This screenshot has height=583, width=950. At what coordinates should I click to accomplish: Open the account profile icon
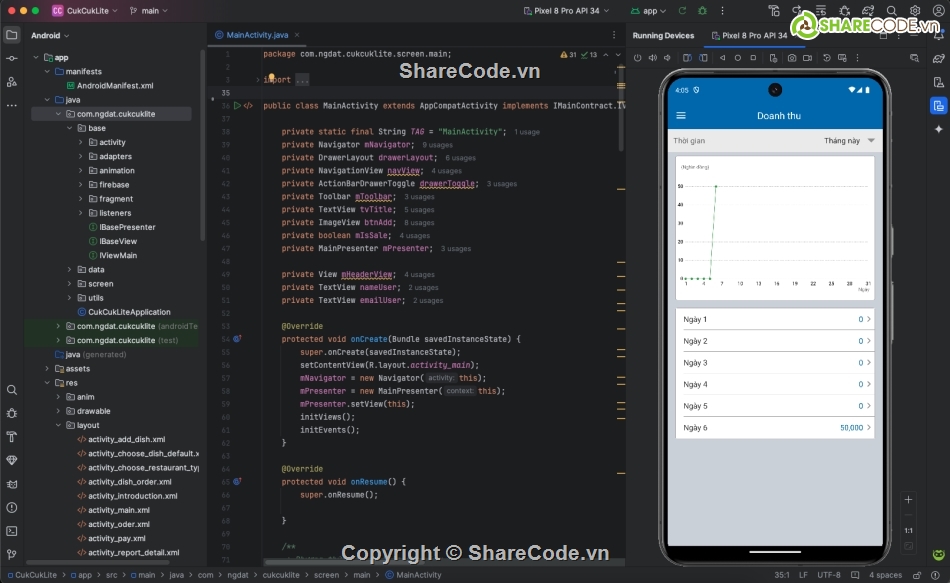pyautogui.click(x=938, y=11)
